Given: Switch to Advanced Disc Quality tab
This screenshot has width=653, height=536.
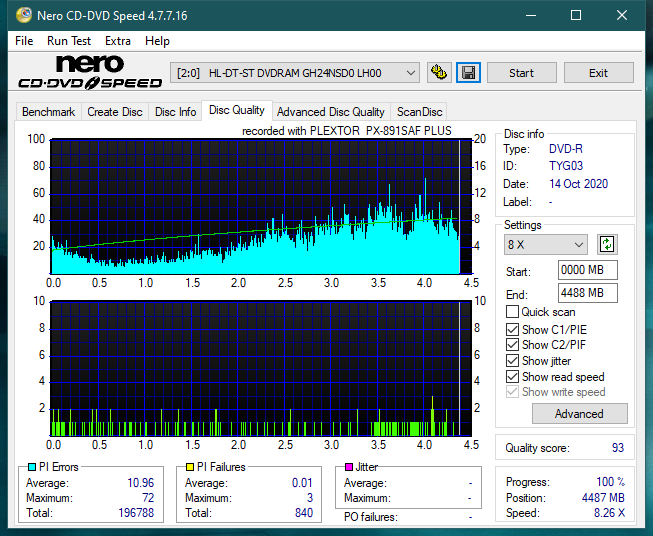Looking at the screenshot, I should (331, 112).
